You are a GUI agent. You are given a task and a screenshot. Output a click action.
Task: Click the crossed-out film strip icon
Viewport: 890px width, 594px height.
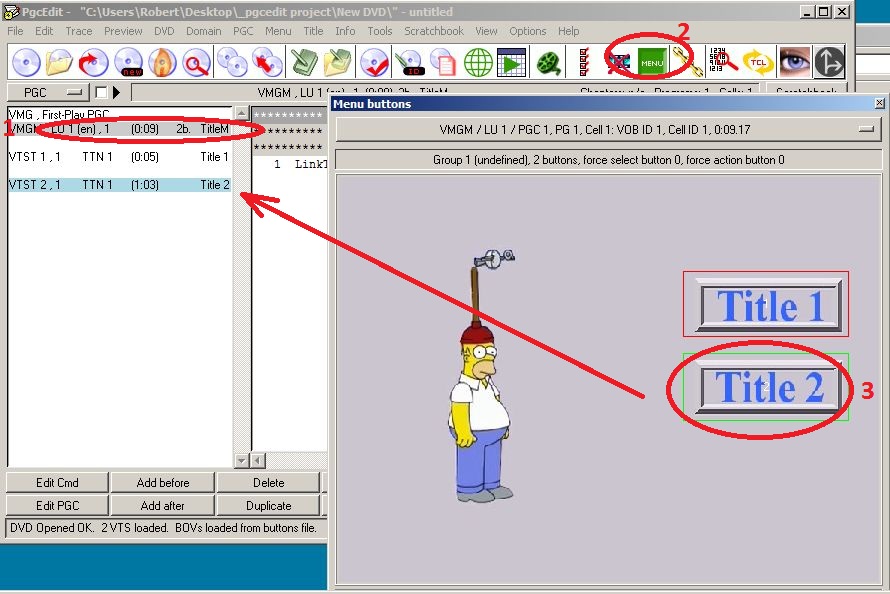pos(619,62)
